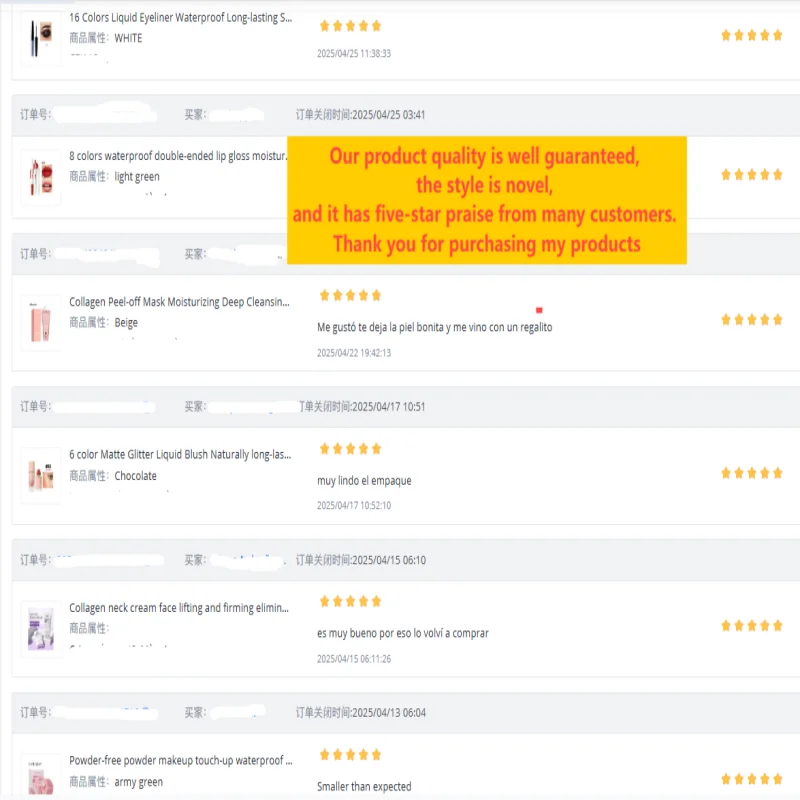Image resolution: width=800 pixels, height=800 pixels.
Task: Open the Powder-free powder makeup thumbnail
Action: coord(41,777)
